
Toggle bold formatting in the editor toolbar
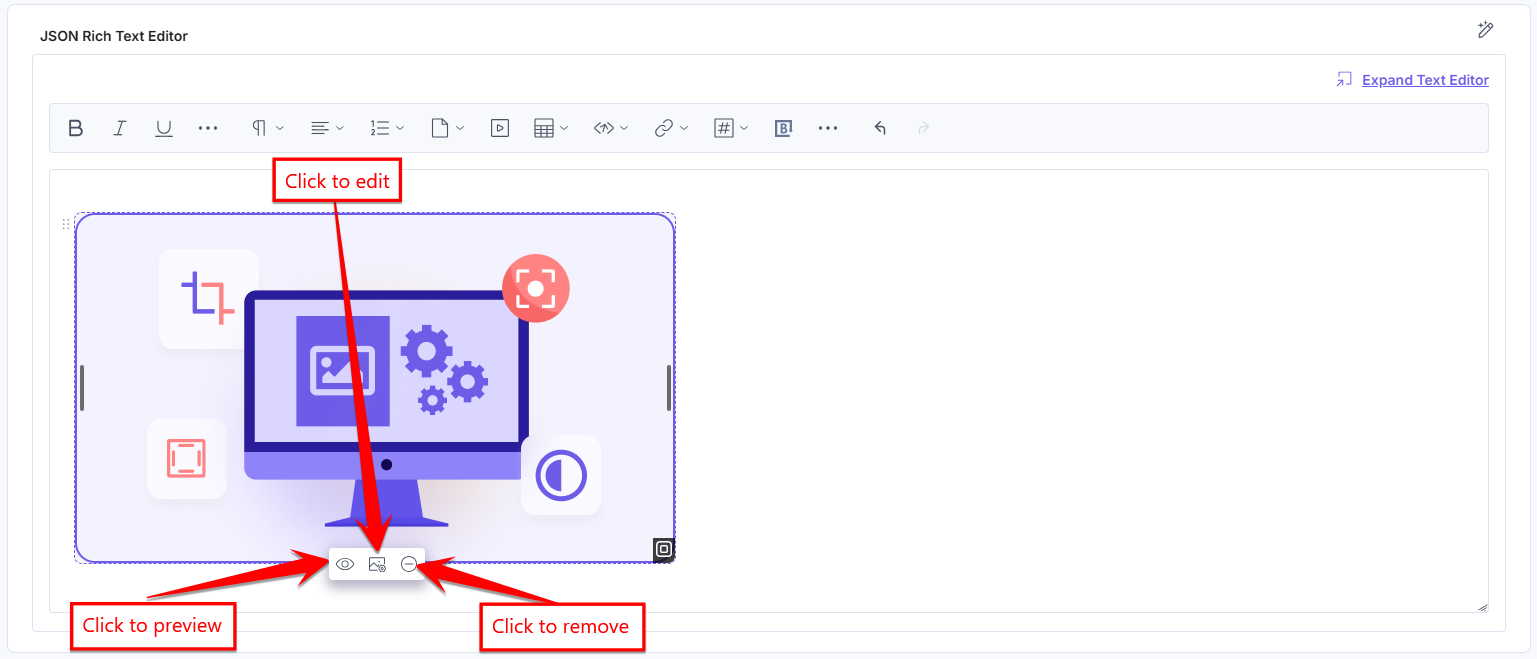(x=75, y=128)
